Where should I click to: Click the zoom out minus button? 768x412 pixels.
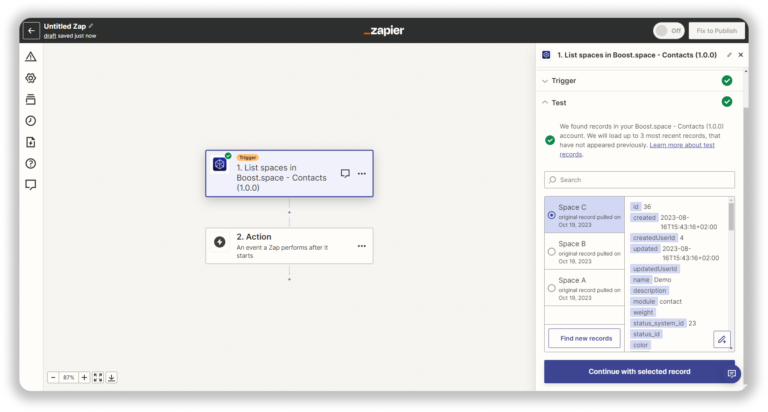tap(53, 377)
